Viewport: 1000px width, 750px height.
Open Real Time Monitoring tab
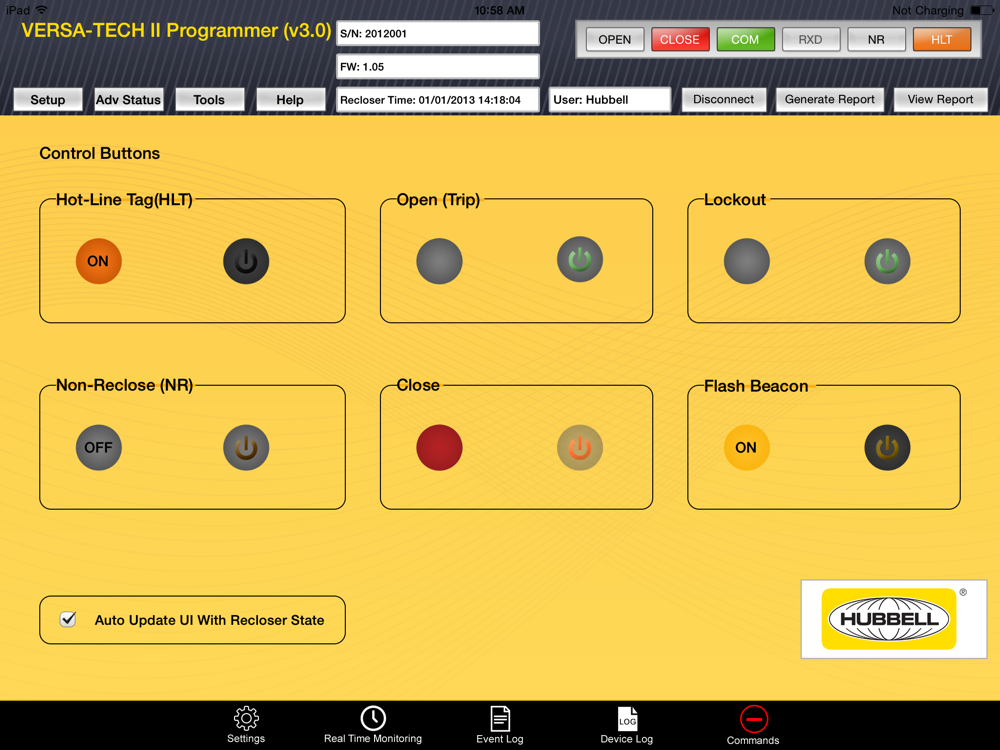tap(373, 725)
